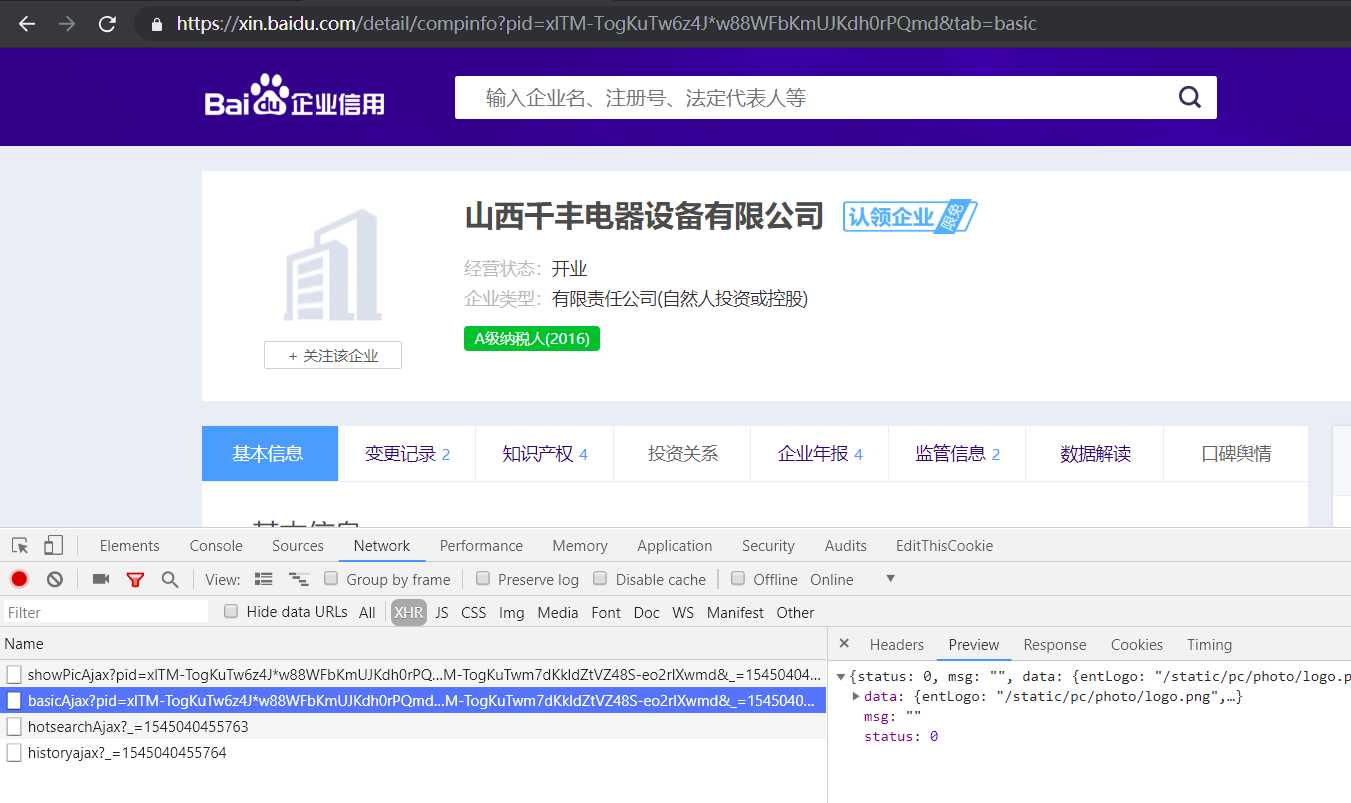Open the 知识产权 tab
Image resolution: width=1351 pixels, height=803 pixels.
[545, 454]
